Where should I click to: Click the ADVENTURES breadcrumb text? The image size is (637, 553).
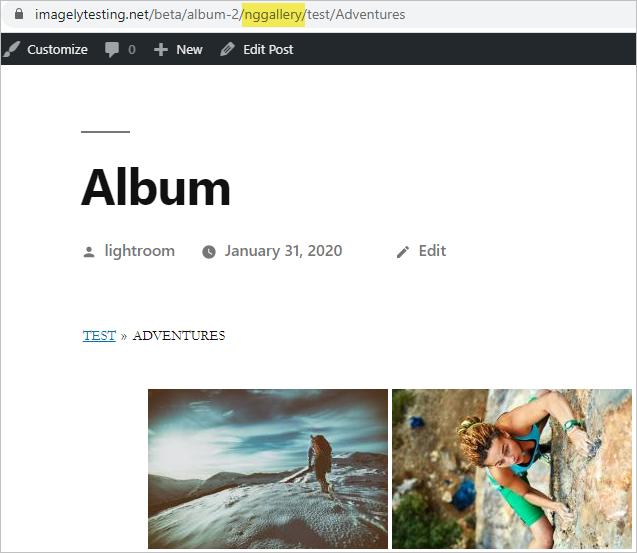pyautogui.click(x=179, y=336)
